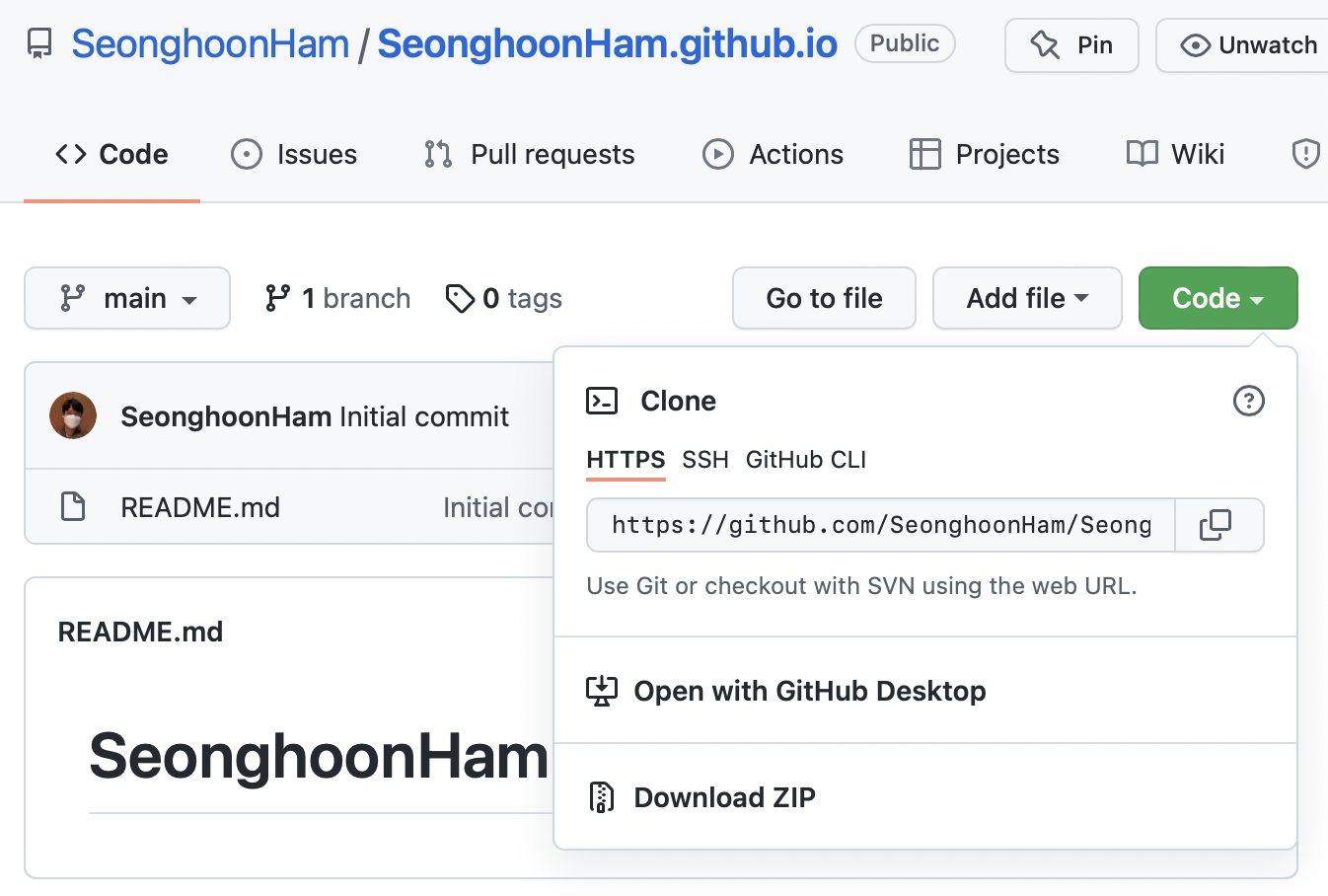Click the SeonghoonHam README title heading
This screenshot has width=1328, height=896.
pyautogui.click(x=319, y=756)
